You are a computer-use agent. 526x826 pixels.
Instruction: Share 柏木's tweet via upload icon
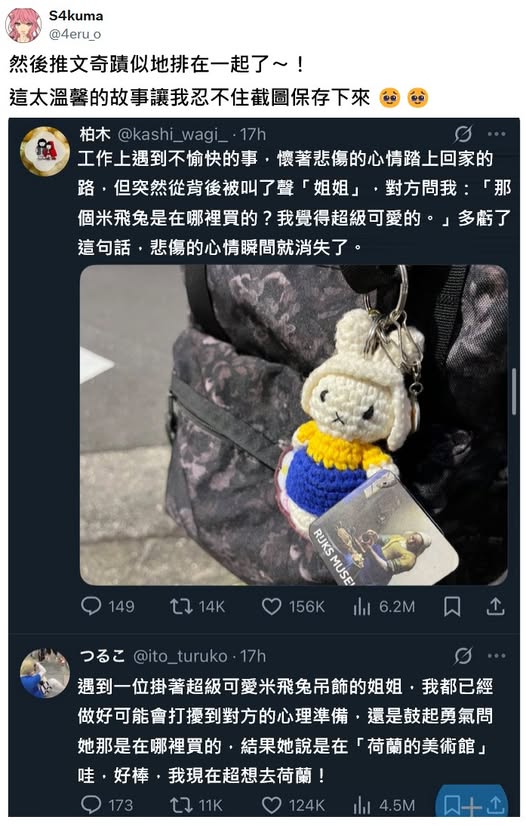coord(495,607)
